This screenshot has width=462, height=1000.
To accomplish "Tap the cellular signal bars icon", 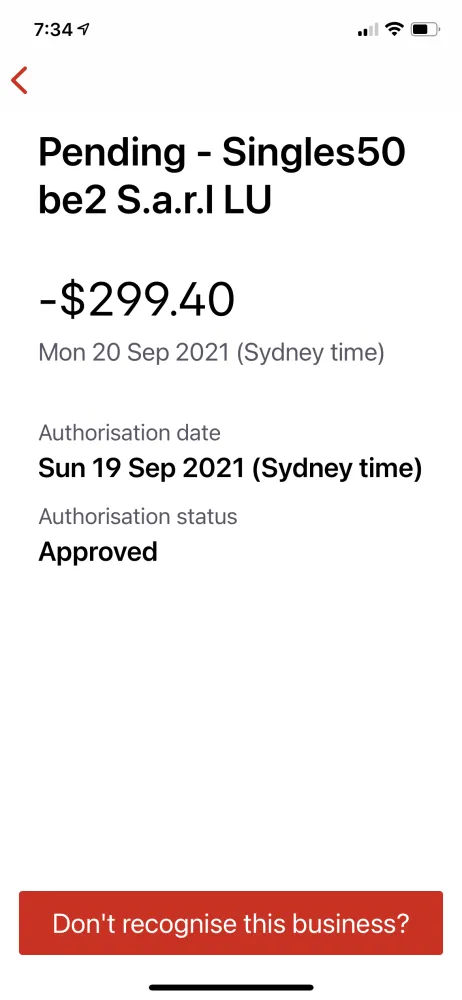I will pyautogui.click(x=368, y=29).
